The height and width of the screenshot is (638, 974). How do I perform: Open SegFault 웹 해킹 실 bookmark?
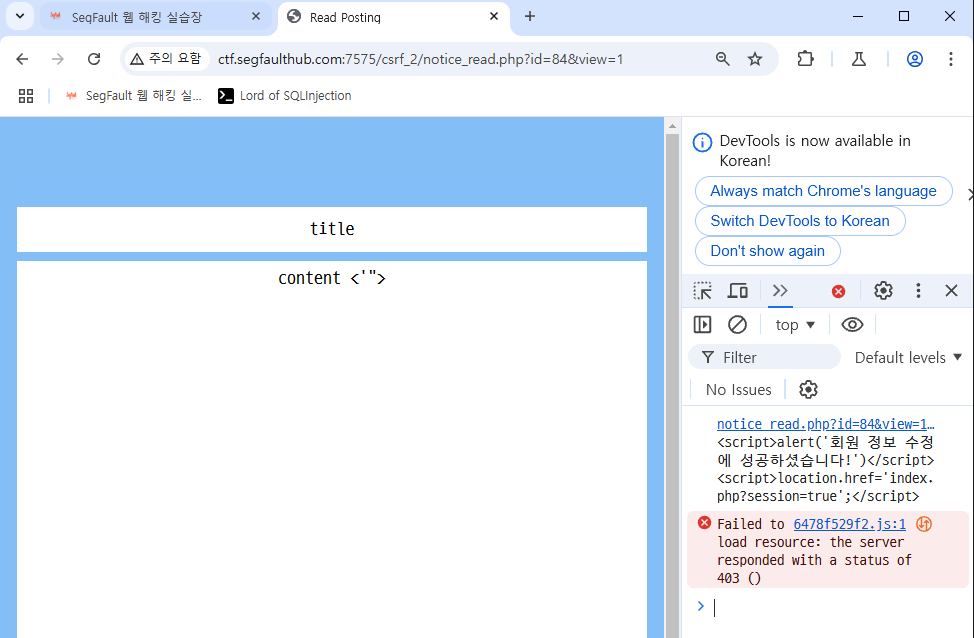click(134, 96)
